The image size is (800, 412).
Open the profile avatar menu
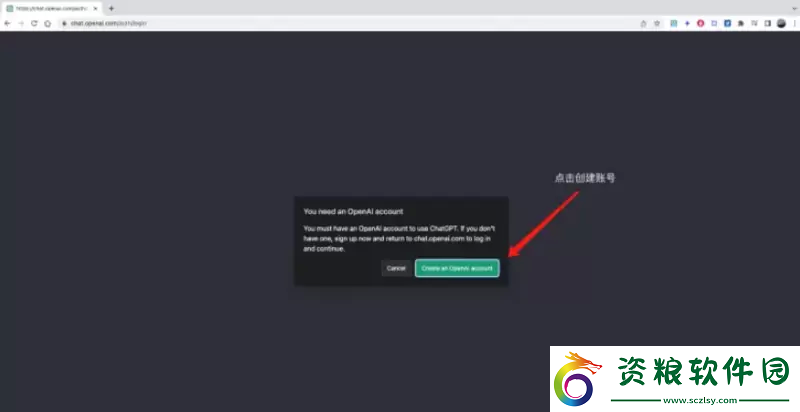(x=781, y=23)
